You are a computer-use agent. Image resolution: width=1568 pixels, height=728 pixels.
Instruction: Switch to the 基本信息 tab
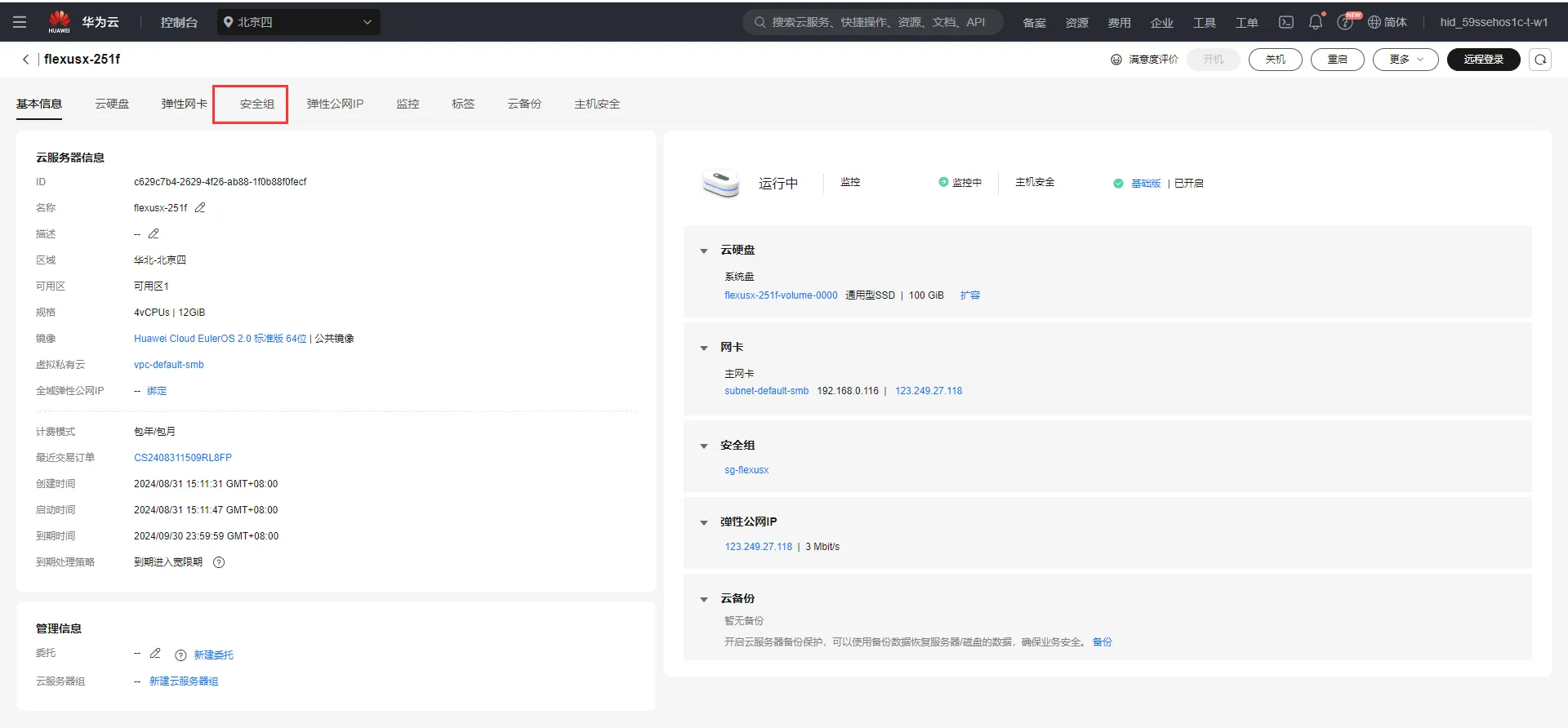tap(39, 104)
